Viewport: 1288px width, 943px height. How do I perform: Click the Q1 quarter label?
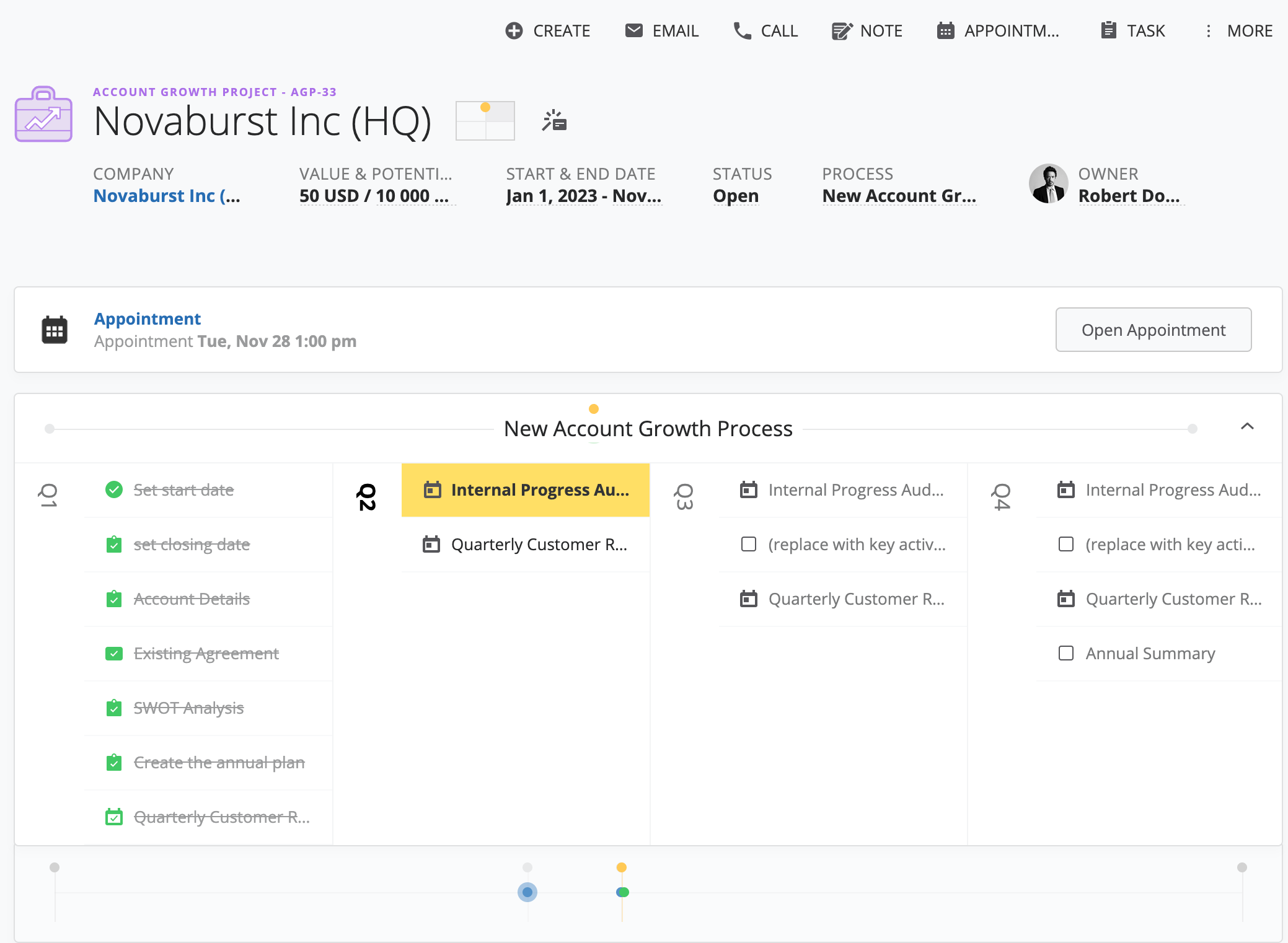(x=48, y=497)
